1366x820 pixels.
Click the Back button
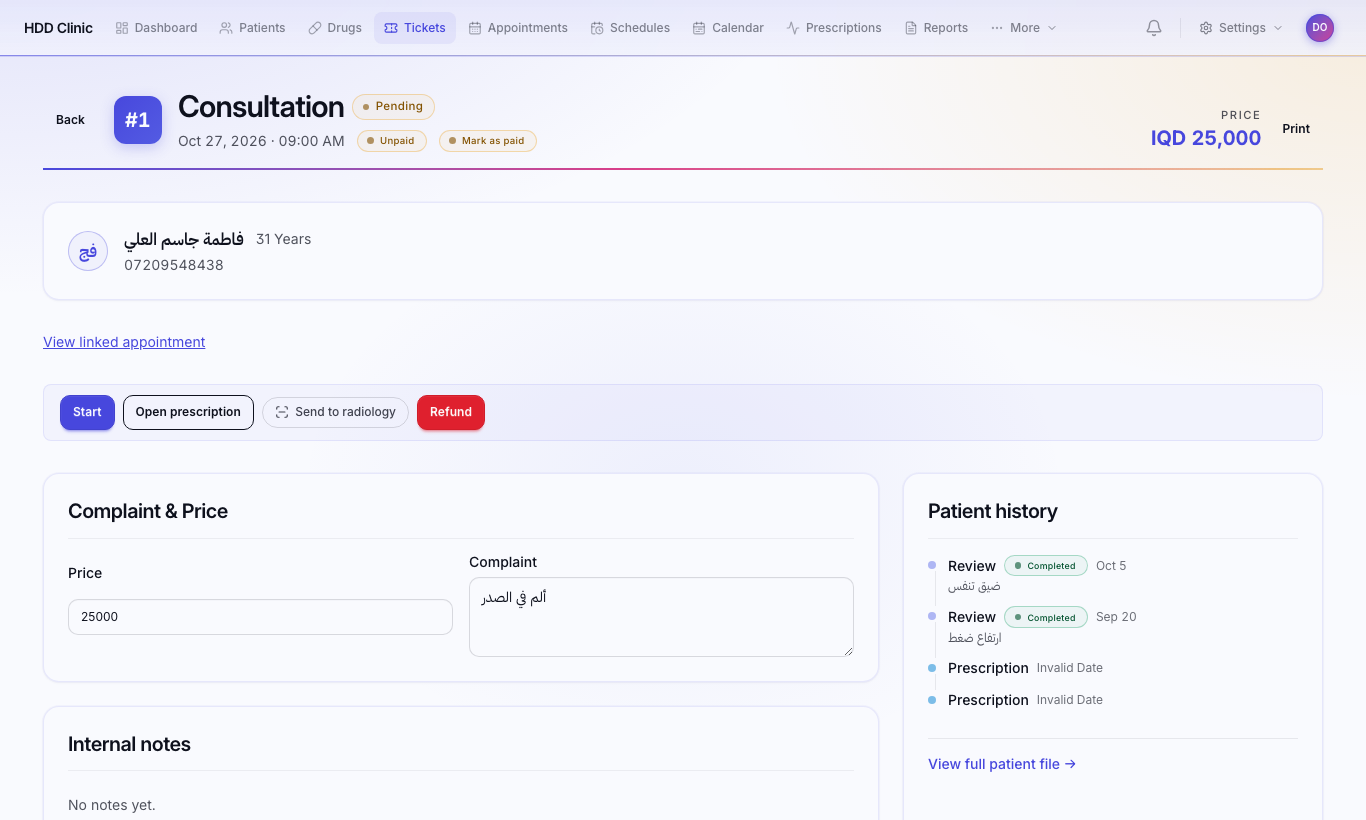point(70,120)
